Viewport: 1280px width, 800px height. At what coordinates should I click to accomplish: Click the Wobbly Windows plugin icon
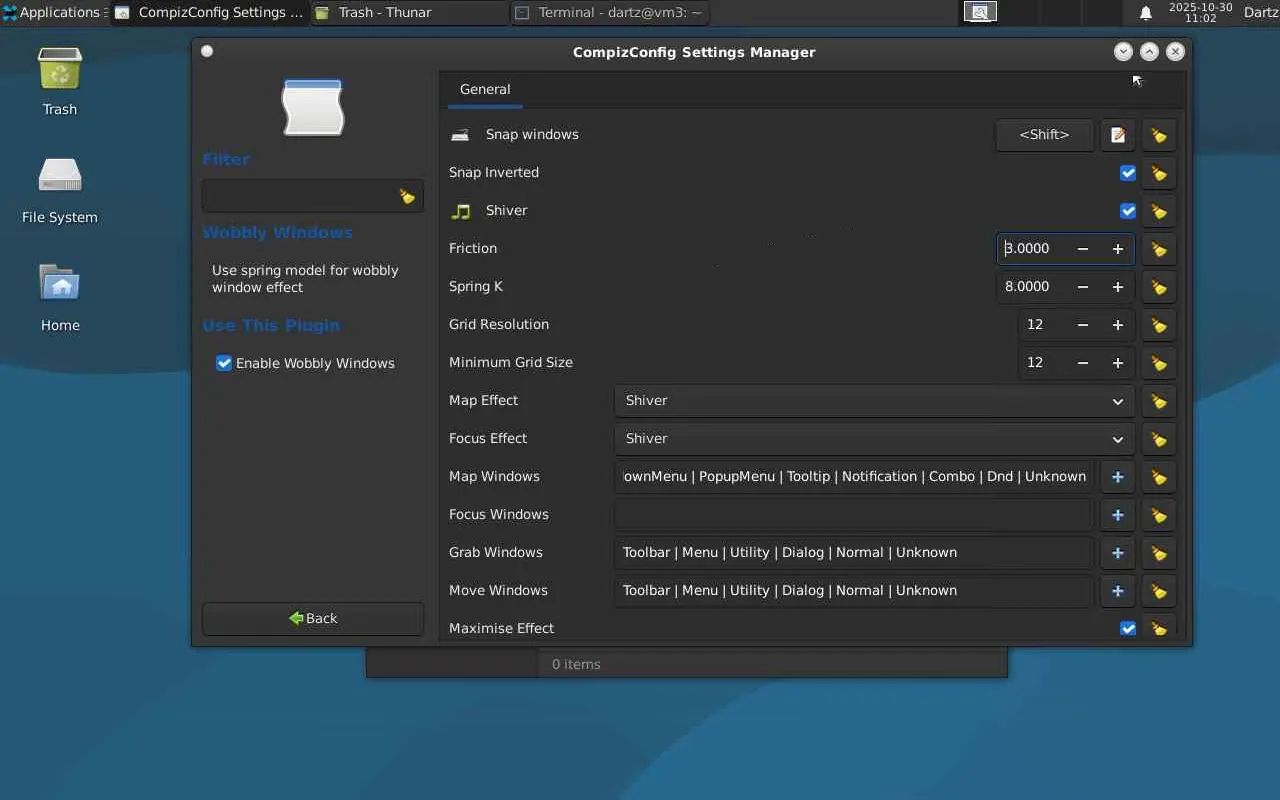pos(313,107)
